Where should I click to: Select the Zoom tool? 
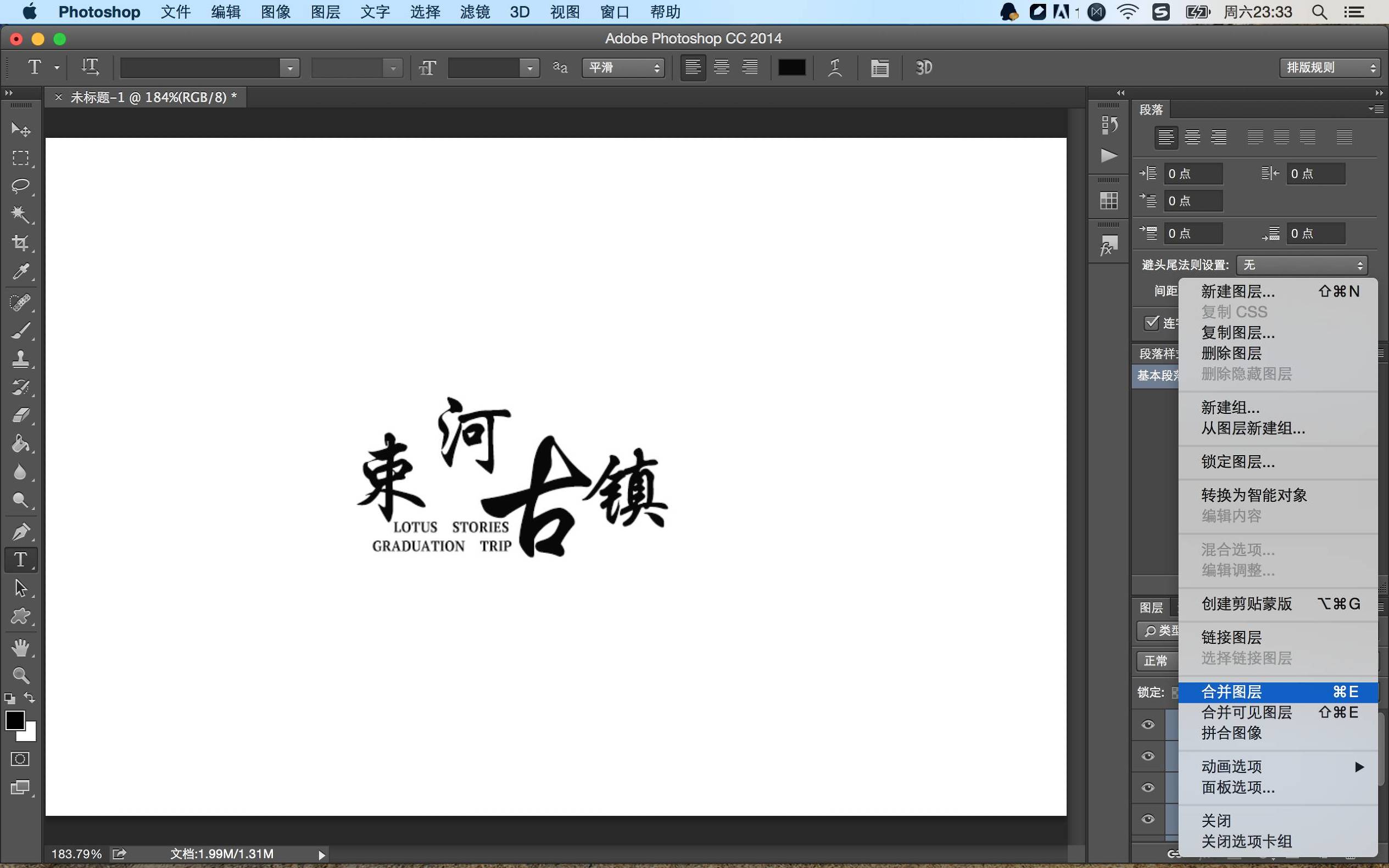click(x=21, y=676)
